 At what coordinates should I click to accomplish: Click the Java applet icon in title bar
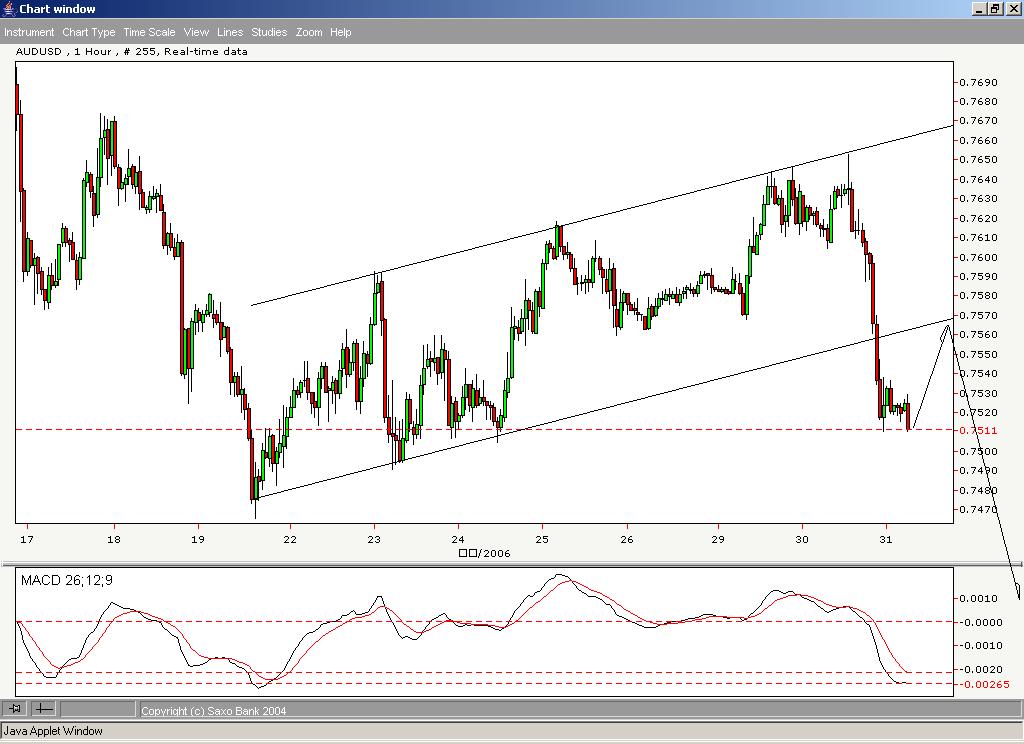tap(8, 8)
